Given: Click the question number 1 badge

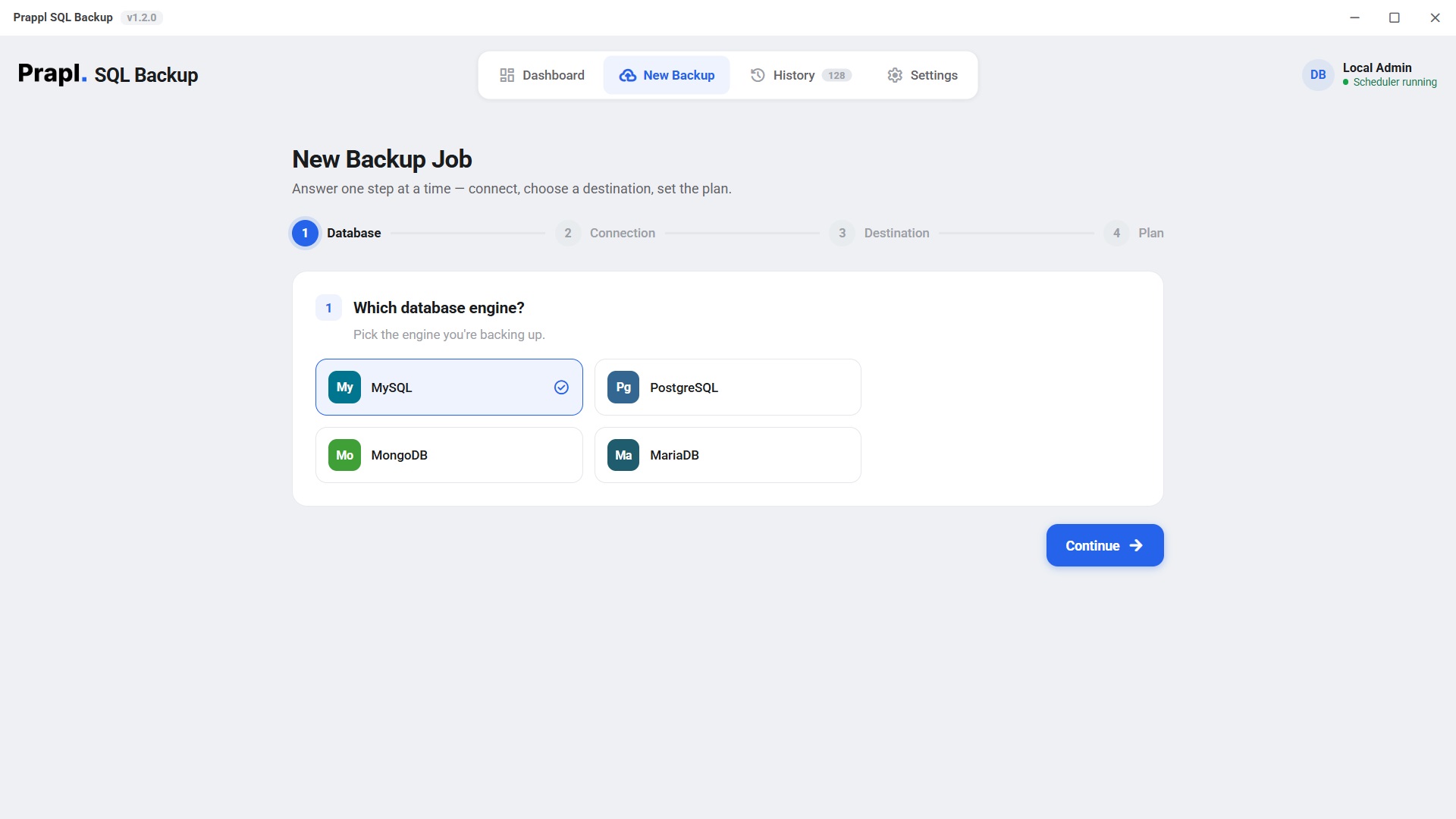Looking at the screenshot, I should (328, 308).
